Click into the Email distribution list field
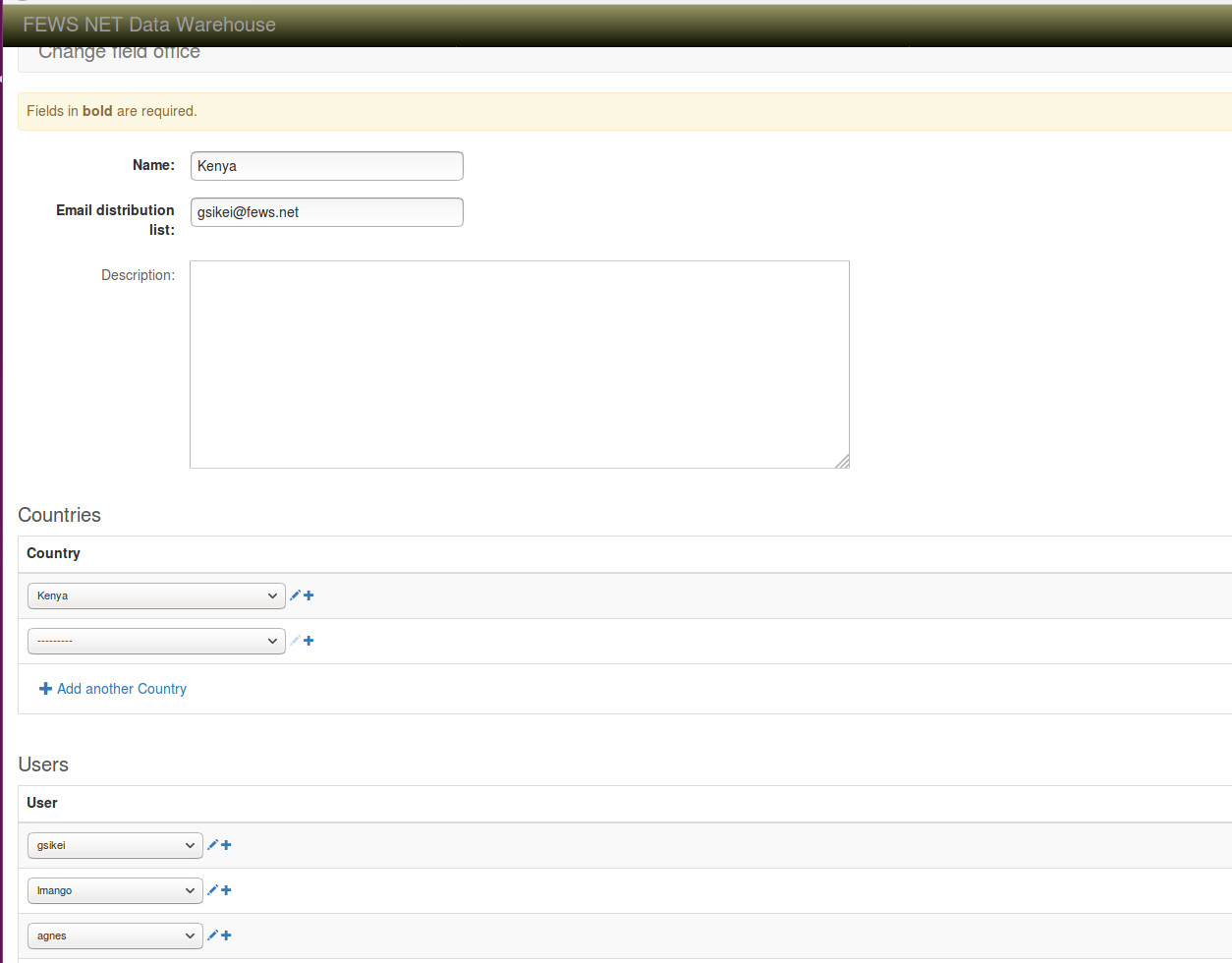 coord(326,212)
